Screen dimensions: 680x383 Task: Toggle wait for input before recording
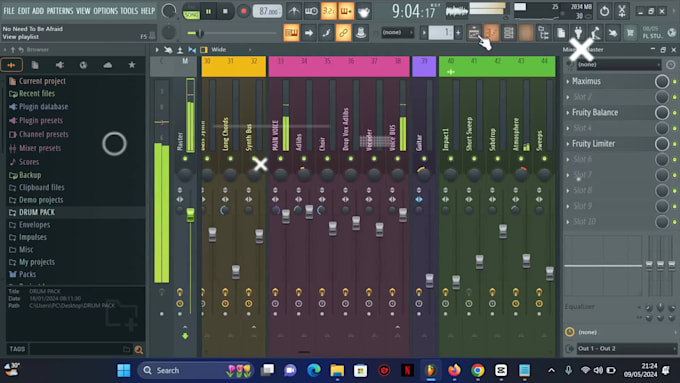point(311,11)
